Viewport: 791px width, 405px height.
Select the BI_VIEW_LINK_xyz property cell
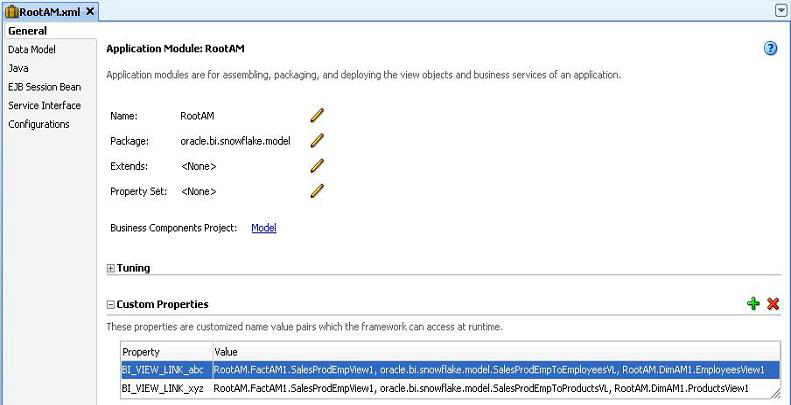pyautogui.click(x=166, y=388)
